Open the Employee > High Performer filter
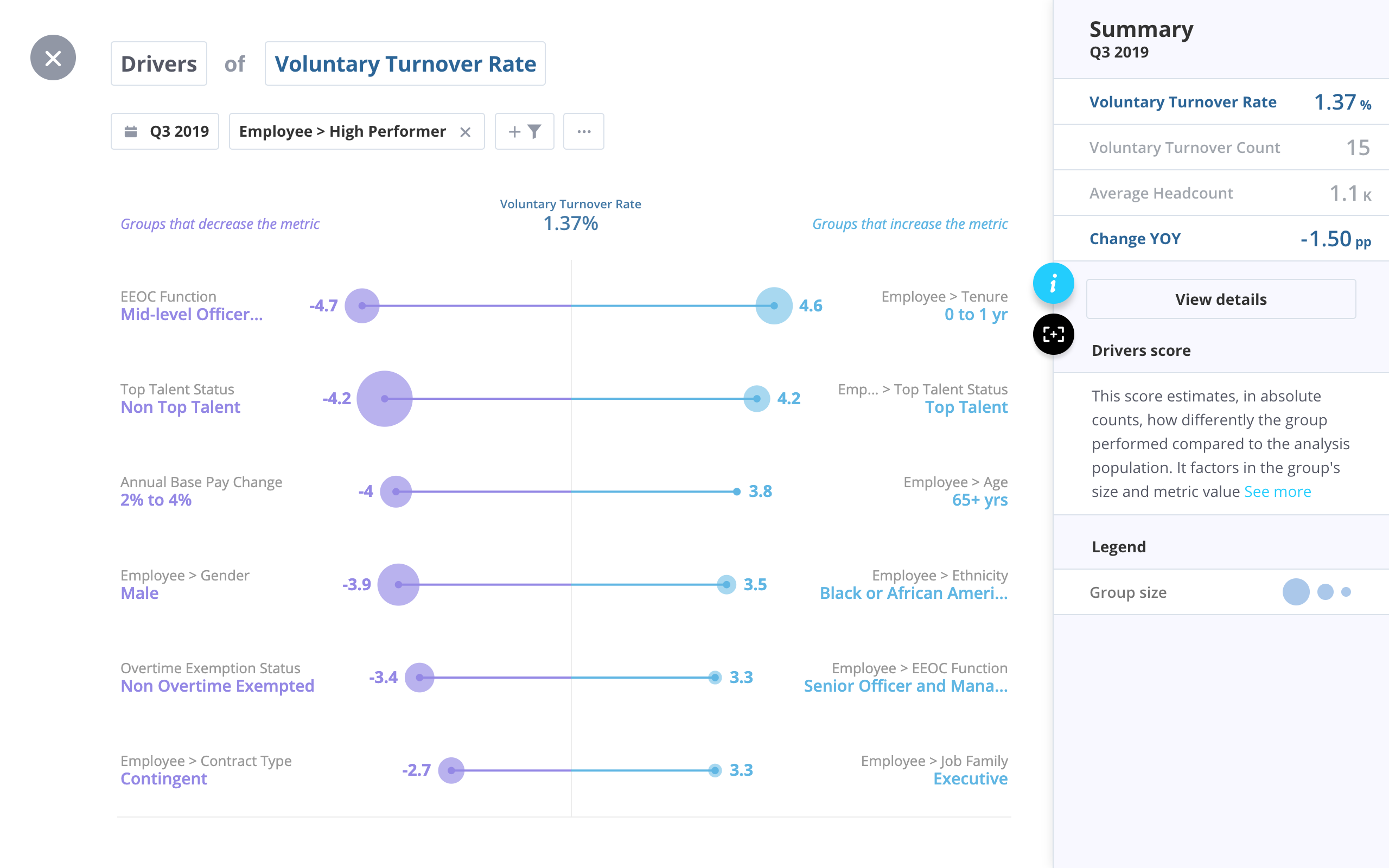Screen dimensions: 1389x868 [343, 131]
